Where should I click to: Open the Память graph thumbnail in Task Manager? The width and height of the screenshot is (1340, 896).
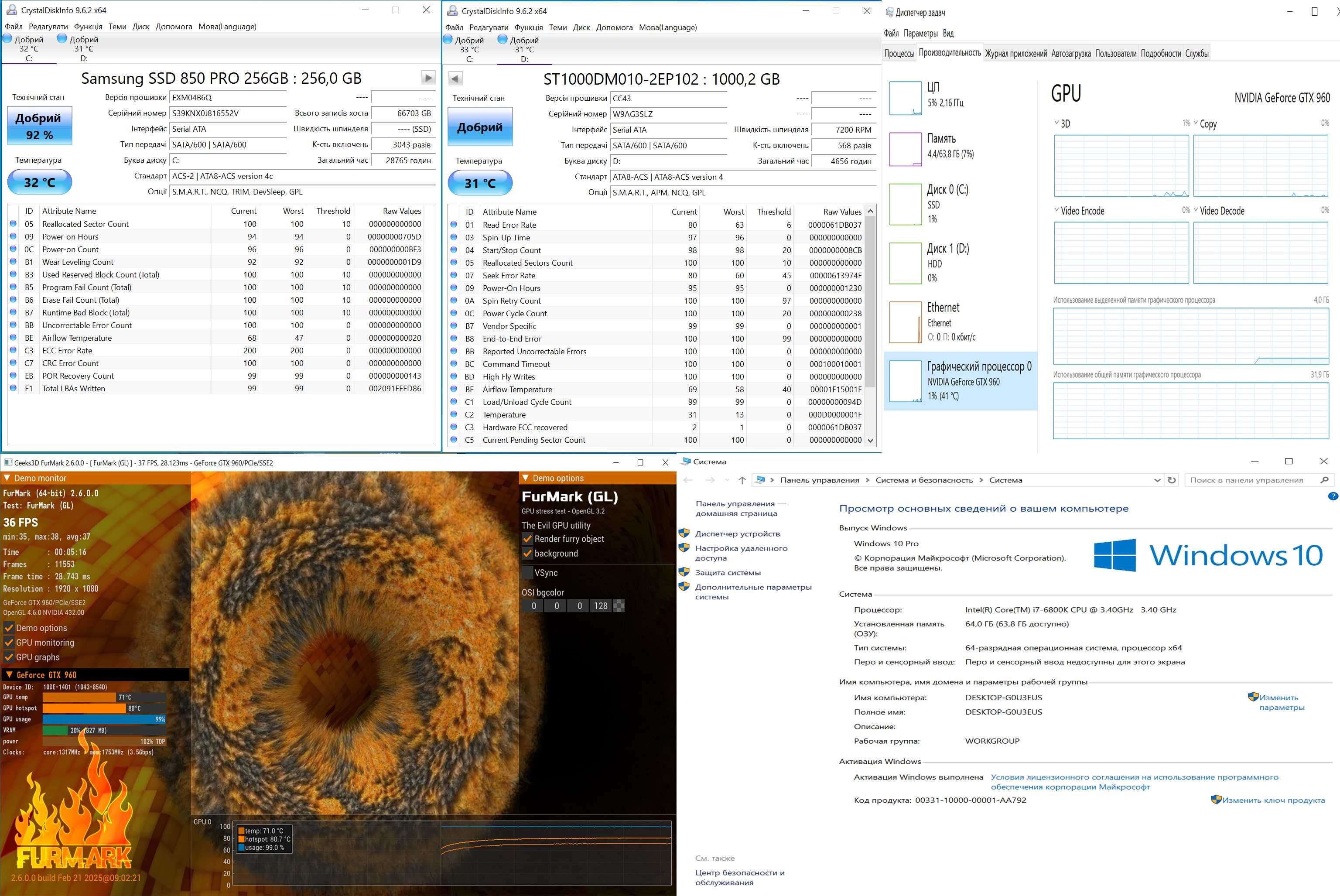click(905, 149)
